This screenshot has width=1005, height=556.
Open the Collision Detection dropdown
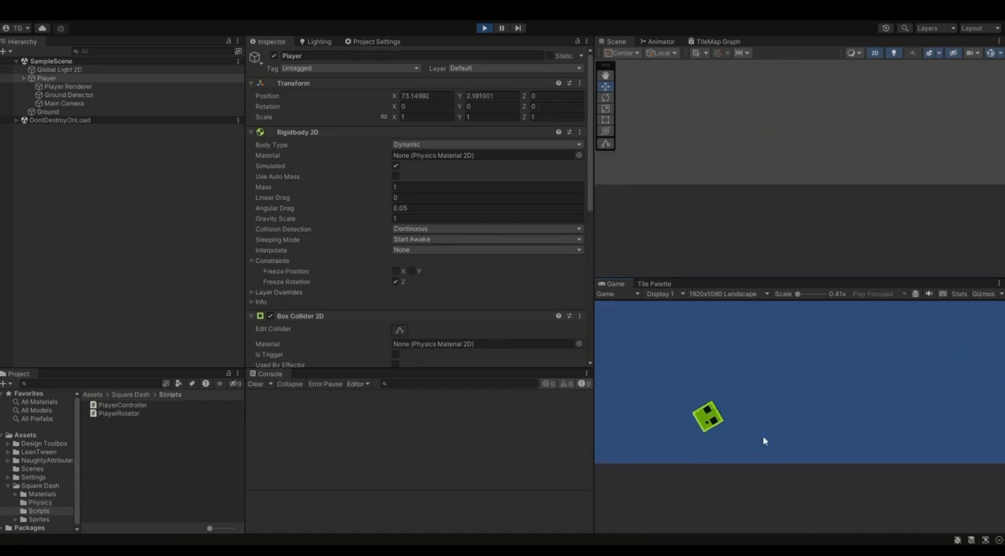[487, 229]
